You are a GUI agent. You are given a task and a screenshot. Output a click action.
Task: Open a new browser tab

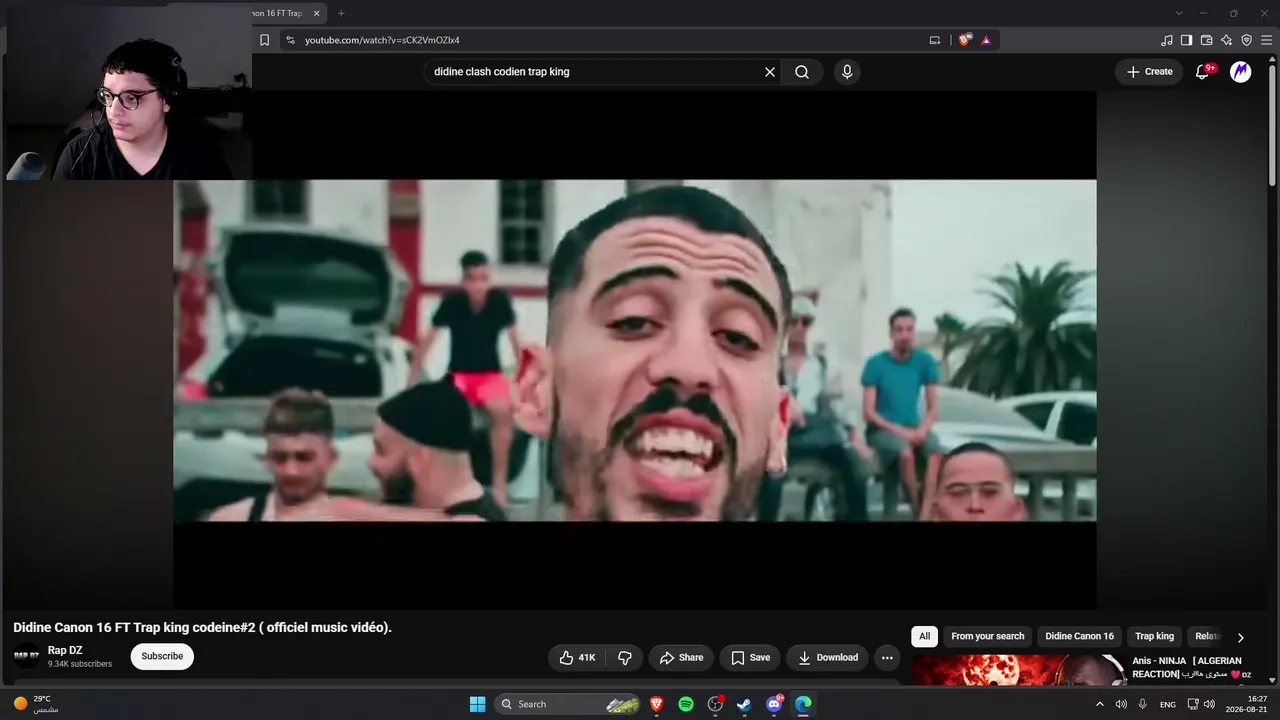pos(341,13)
